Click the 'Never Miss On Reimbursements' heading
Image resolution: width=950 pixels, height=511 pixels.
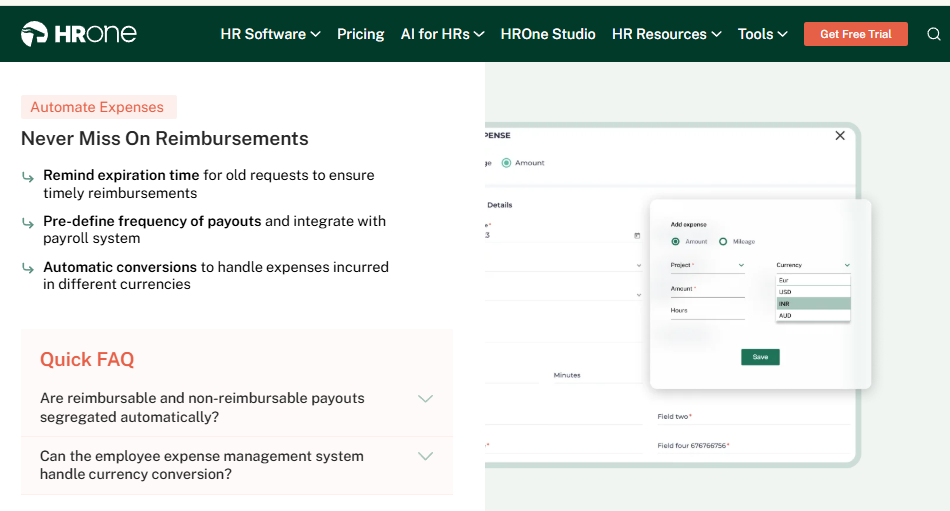click(x=165, y=139)
